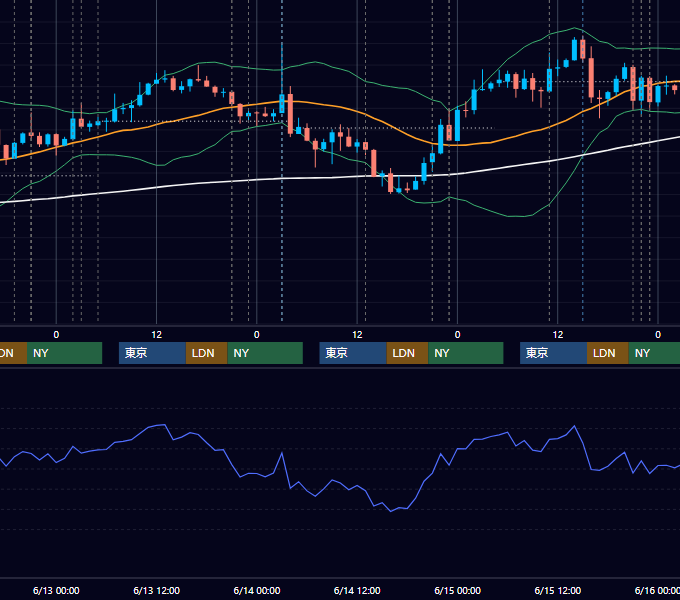The height and width of the screenshot is (600, 680).
Task: Click the hour label '0' above 6/15 00:00
Action: click(458, 335)
